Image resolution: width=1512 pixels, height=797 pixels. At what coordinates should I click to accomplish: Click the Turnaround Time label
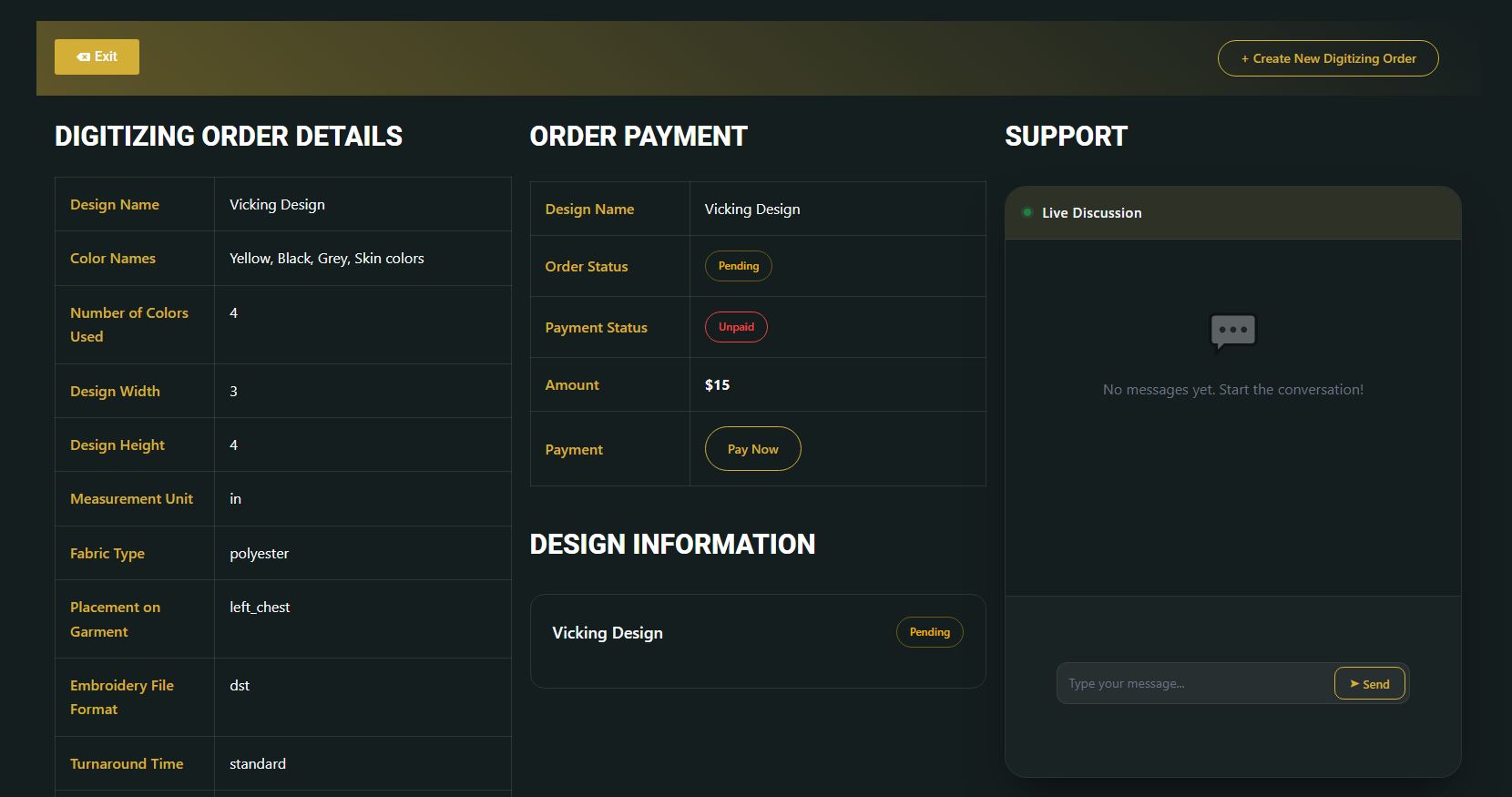tap(127, 764)
